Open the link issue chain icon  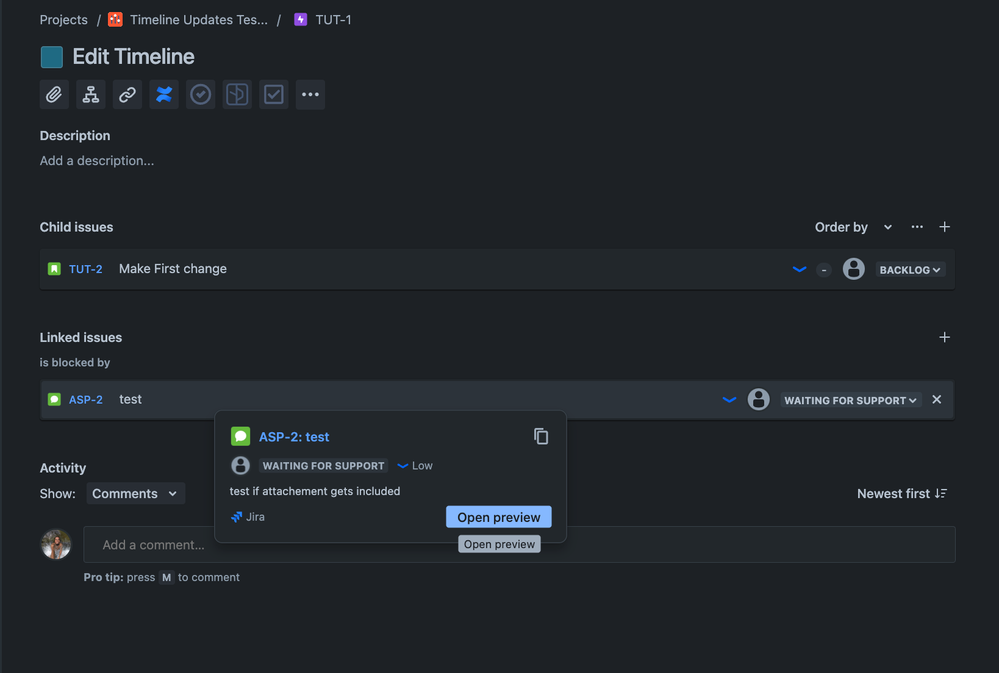[127, 94]
